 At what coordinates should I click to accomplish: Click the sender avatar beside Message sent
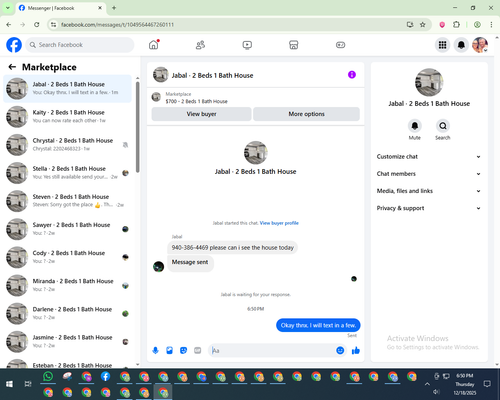coord(158,266)
